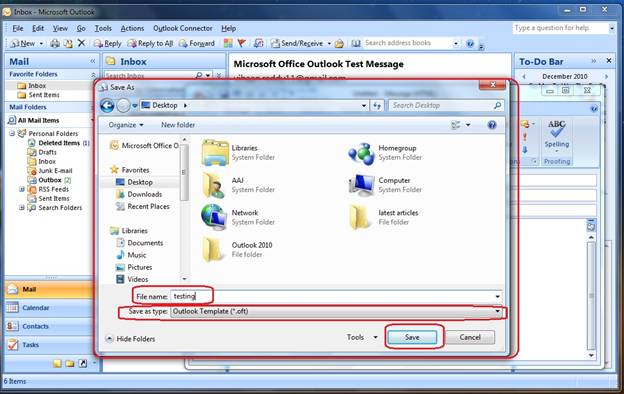Open the Help menu

point(228,28)
